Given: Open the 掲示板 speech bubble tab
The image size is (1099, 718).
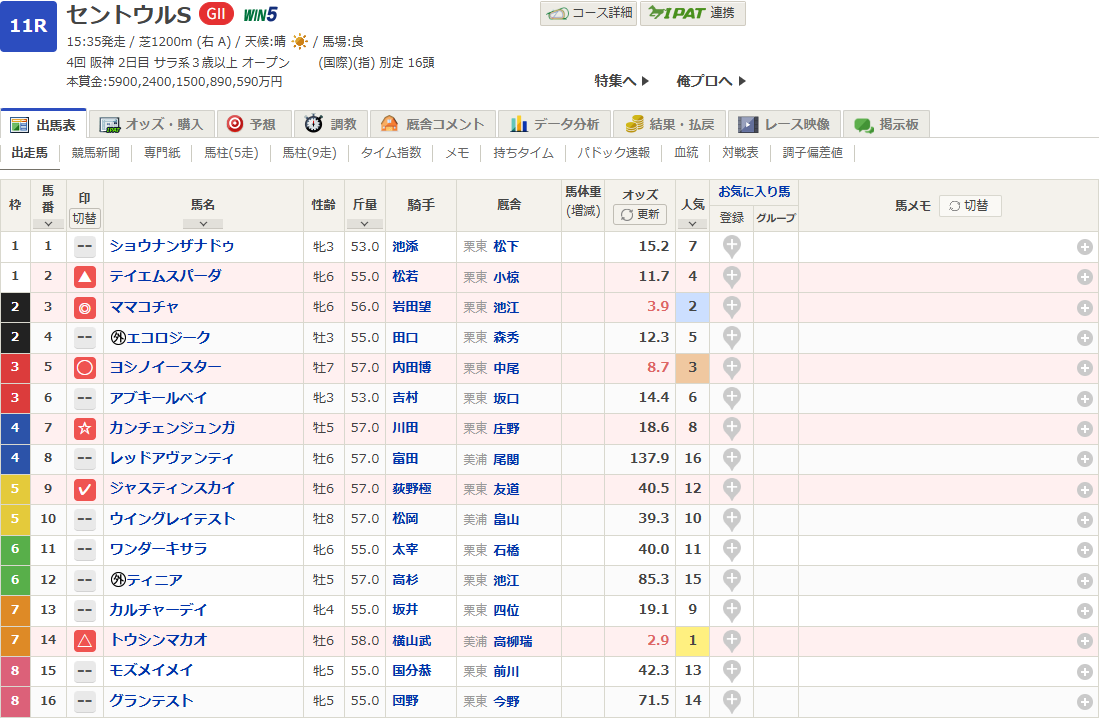Looking at the screenshot, I should (887, 124).
